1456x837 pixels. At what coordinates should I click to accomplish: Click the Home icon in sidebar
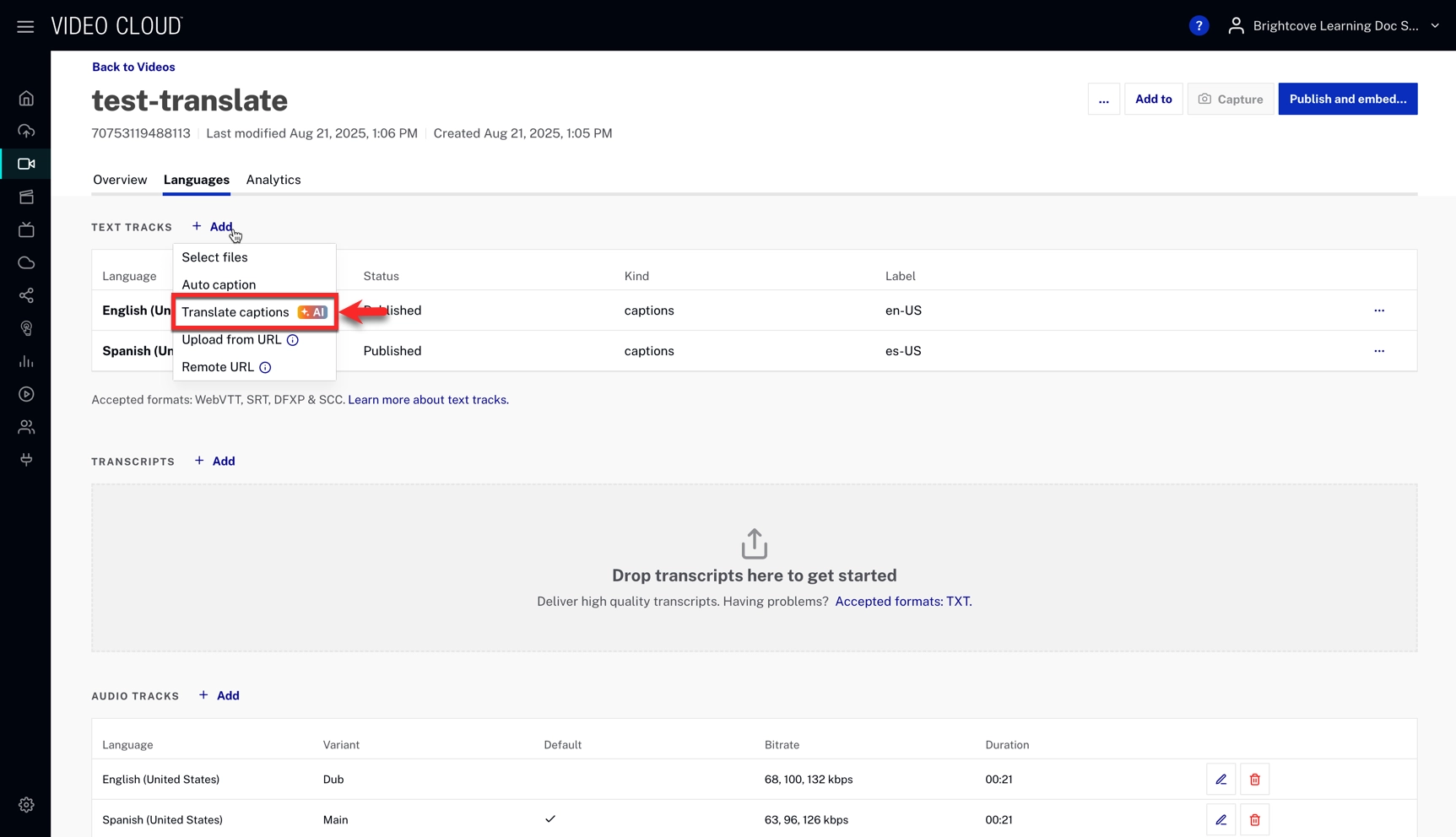26,99
